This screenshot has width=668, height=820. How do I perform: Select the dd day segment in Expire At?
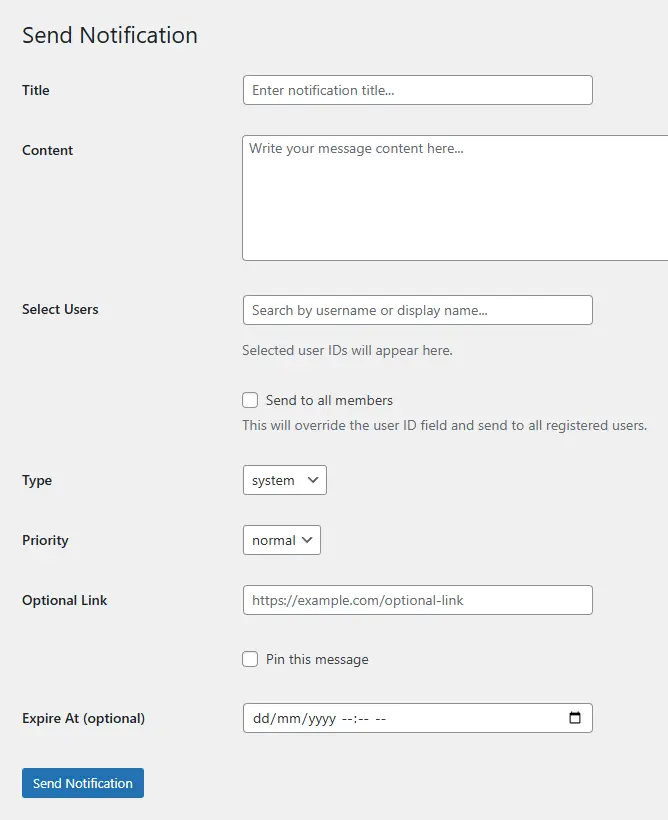(262, 718)
